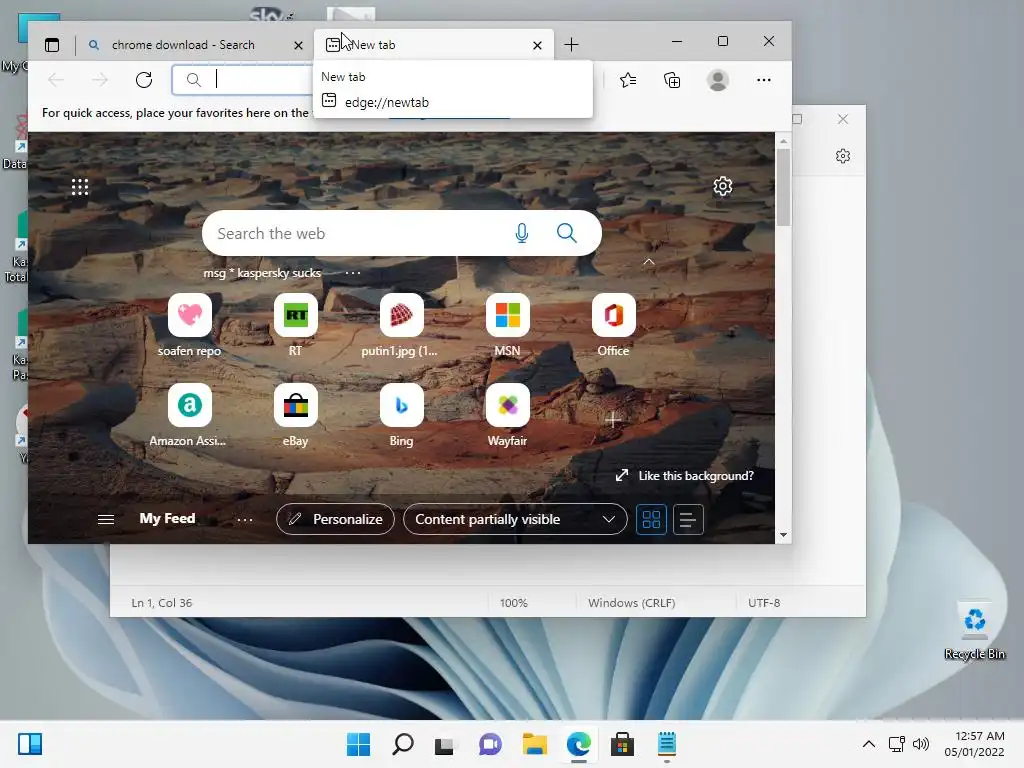
Task: Open the putin1.jpg quick link
Action: 401,325
